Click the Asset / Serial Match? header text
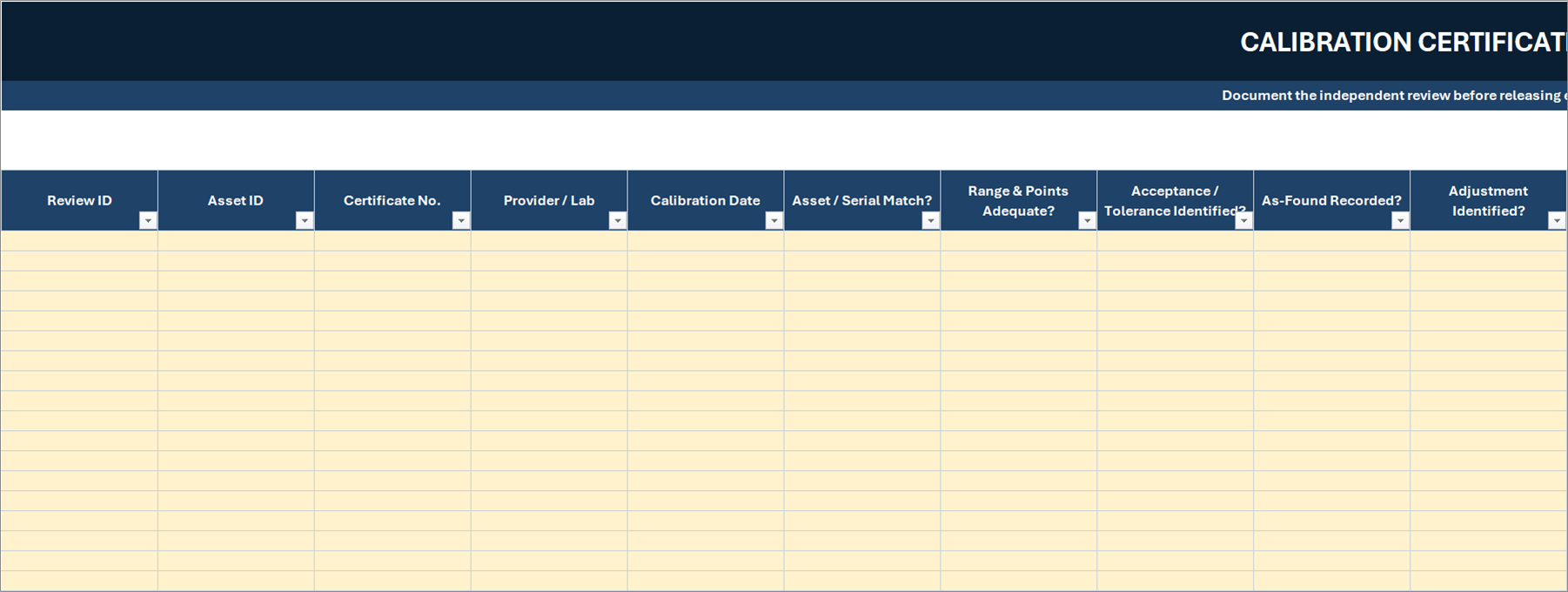 [x=861, y=200]
